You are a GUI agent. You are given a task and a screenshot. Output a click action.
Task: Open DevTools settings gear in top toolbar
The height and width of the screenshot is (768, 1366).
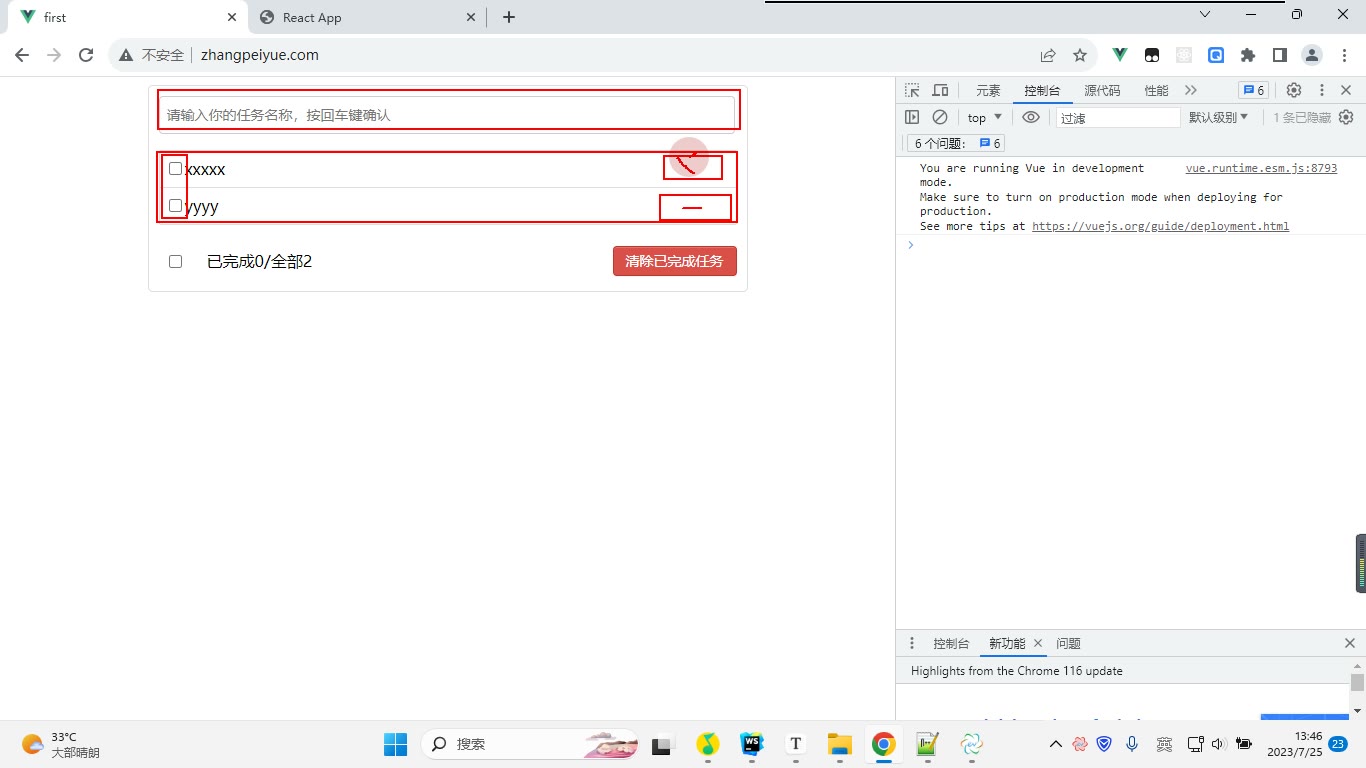click(x=1294, y=90)
